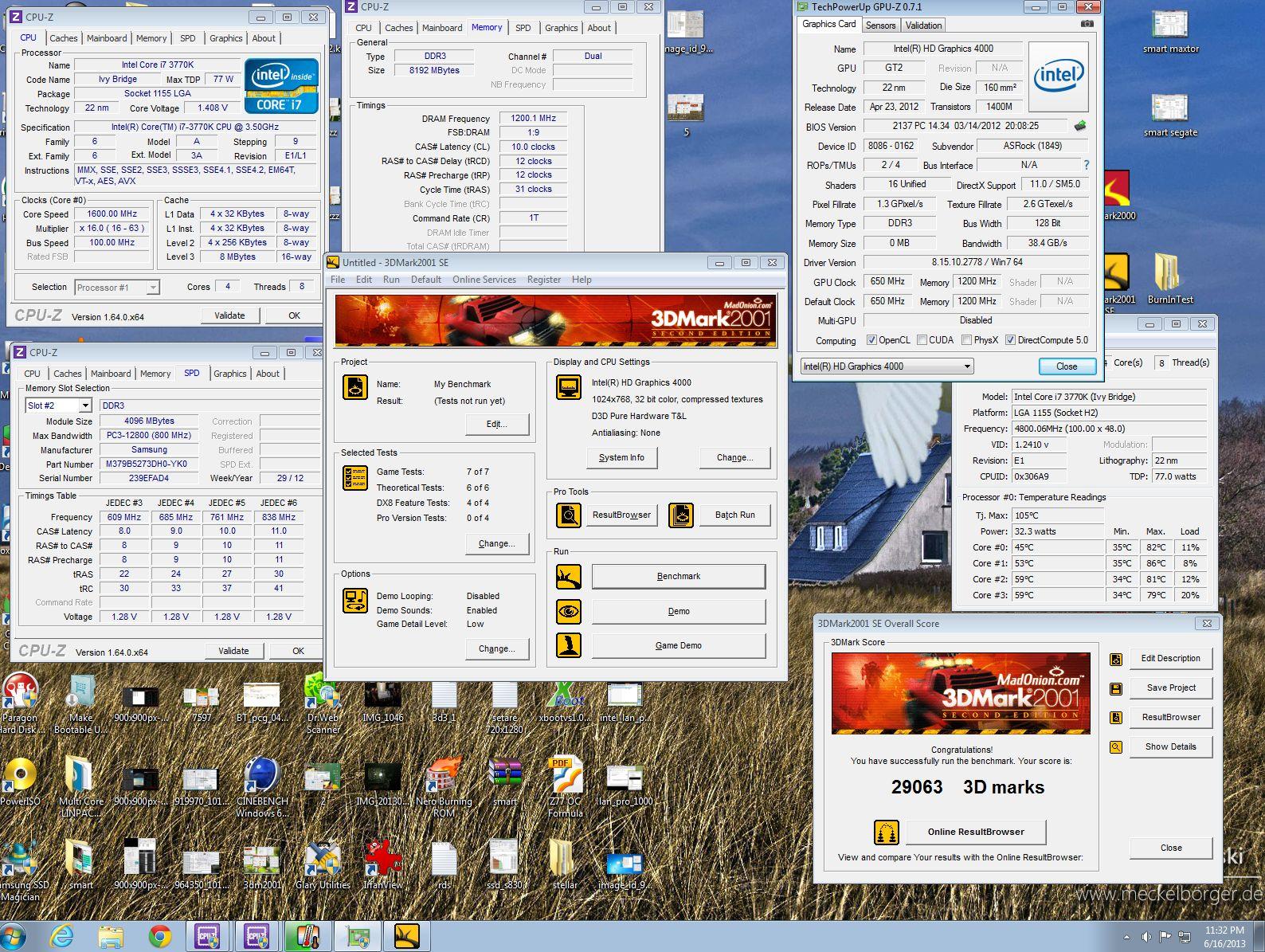Click the eye-shaped Demo icon in 3DMark2001
1265x952 pixels.
coord(569,612)
